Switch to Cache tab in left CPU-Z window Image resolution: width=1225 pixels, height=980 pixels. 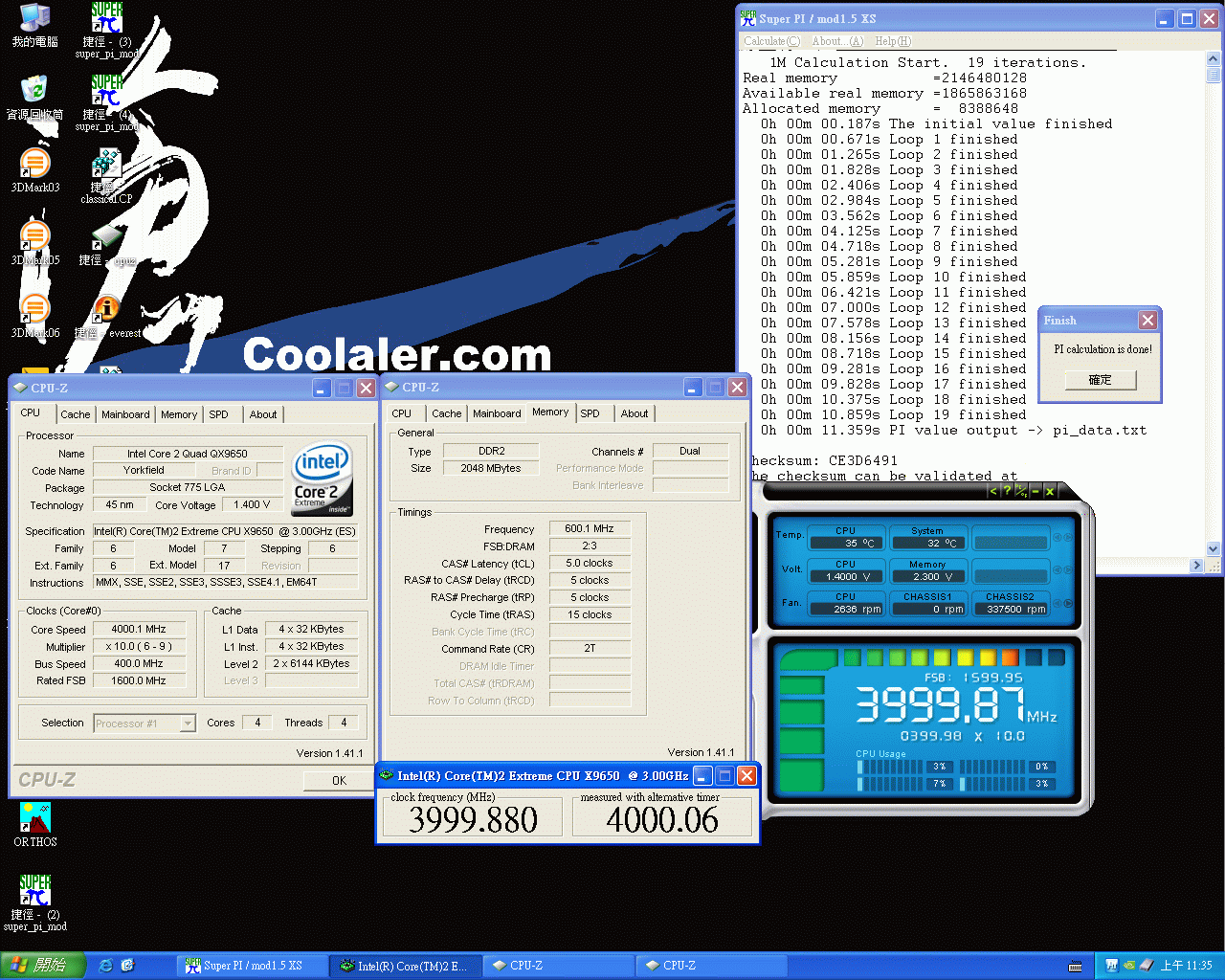pyautogui.click(x=76, y=414)
